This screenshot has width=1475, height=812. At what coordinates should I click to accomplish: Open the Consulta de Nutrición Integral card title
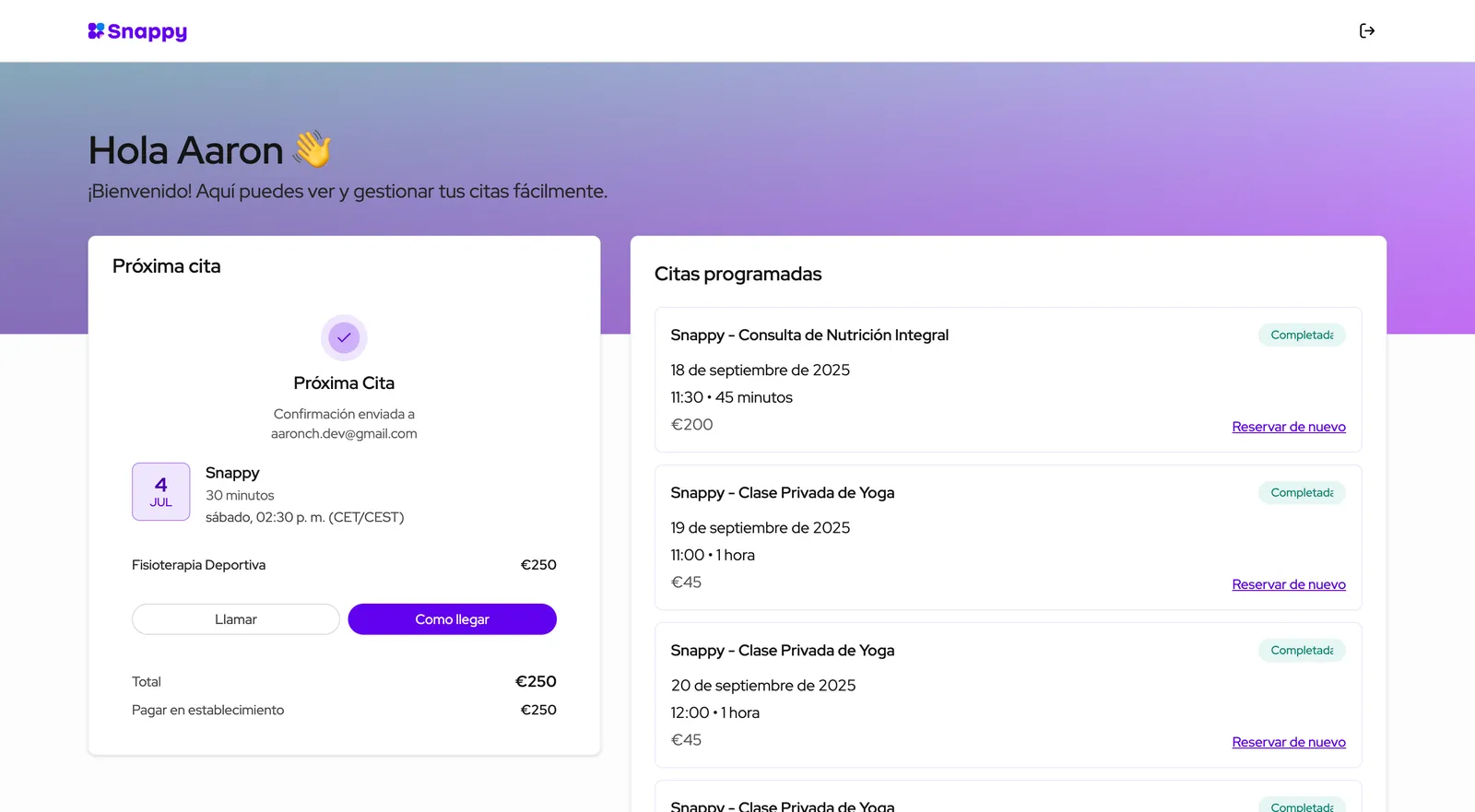(x=809, y=335)
